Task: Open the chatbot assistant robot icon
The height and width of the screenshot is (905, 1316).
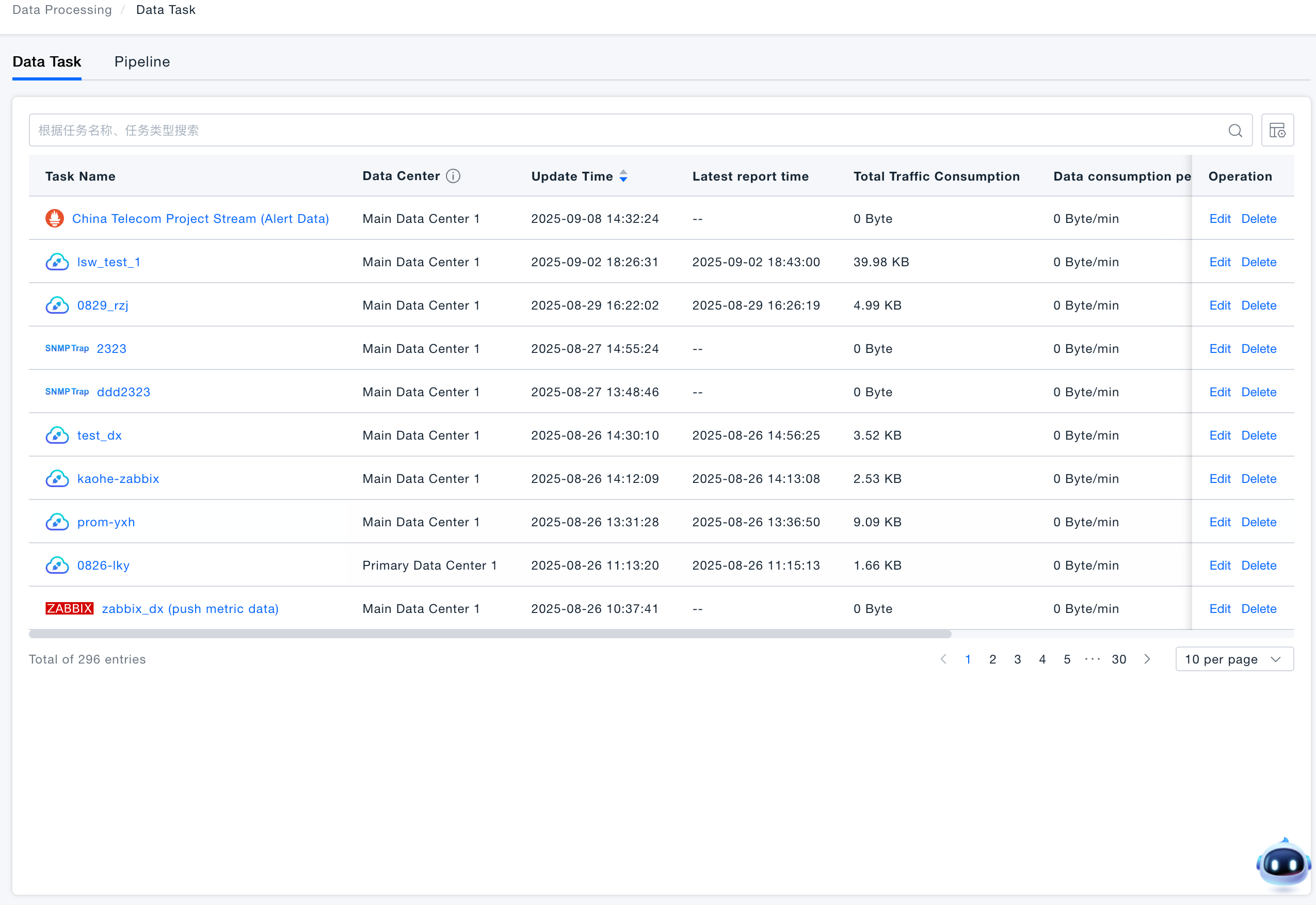Action: tap(1282, 863)
